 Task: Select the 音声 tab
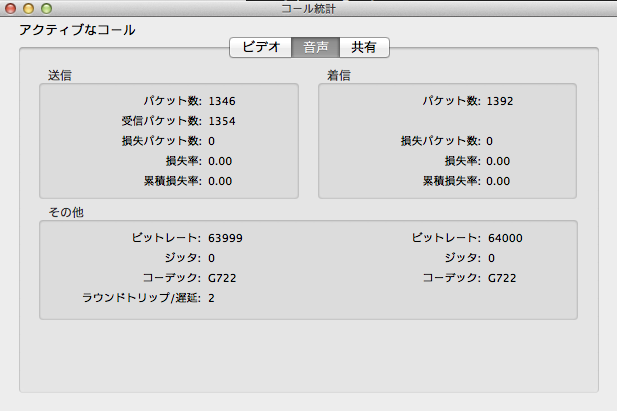pos(315,48)
